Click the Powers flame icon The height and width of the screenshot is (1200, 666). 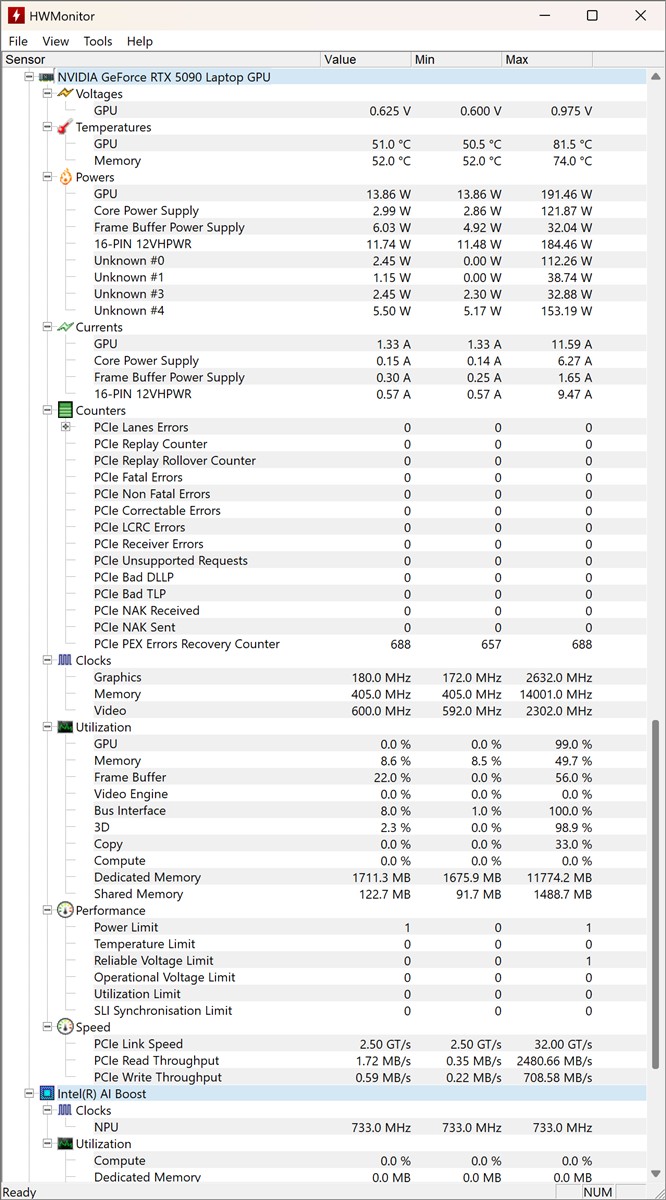[x=65, y=177]
